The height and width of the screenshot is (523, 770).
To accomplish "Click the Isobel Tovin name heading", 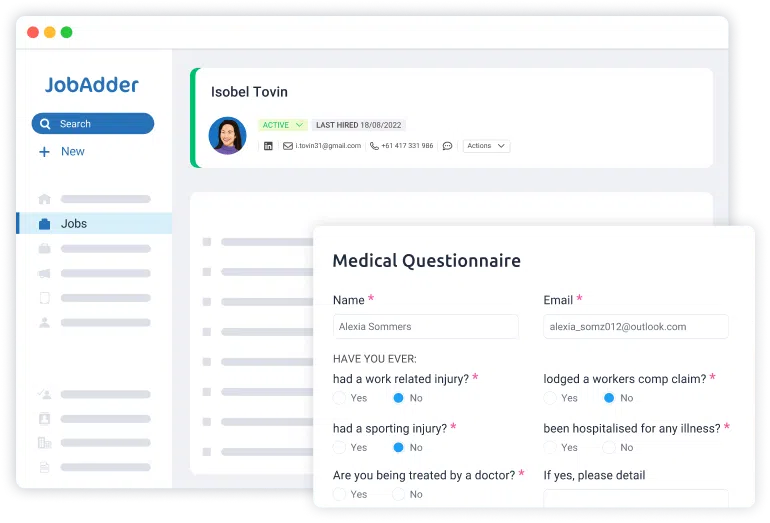I will 249,92.
